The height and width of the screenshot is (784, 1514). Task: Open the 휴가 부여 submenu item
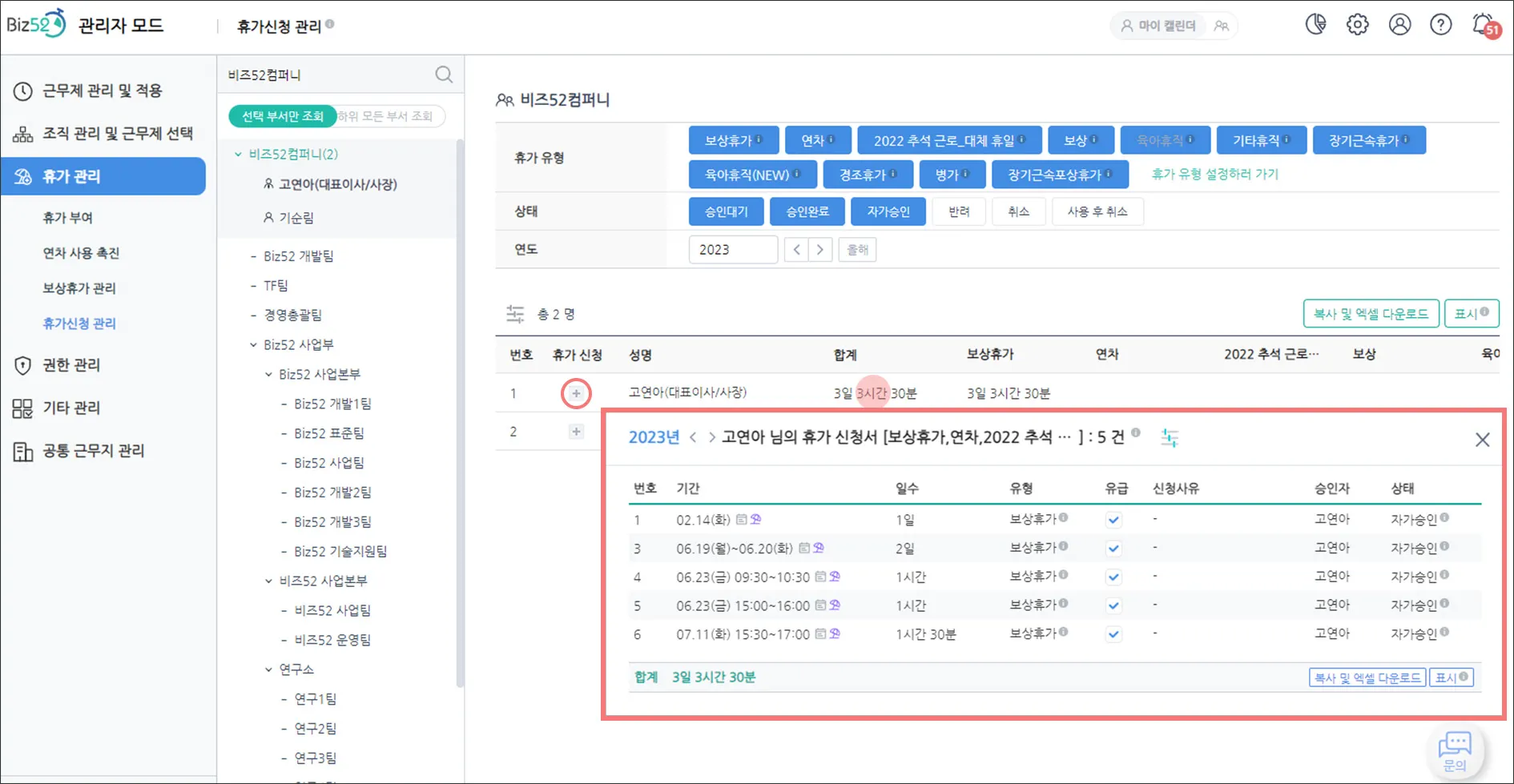coord(68,218)
